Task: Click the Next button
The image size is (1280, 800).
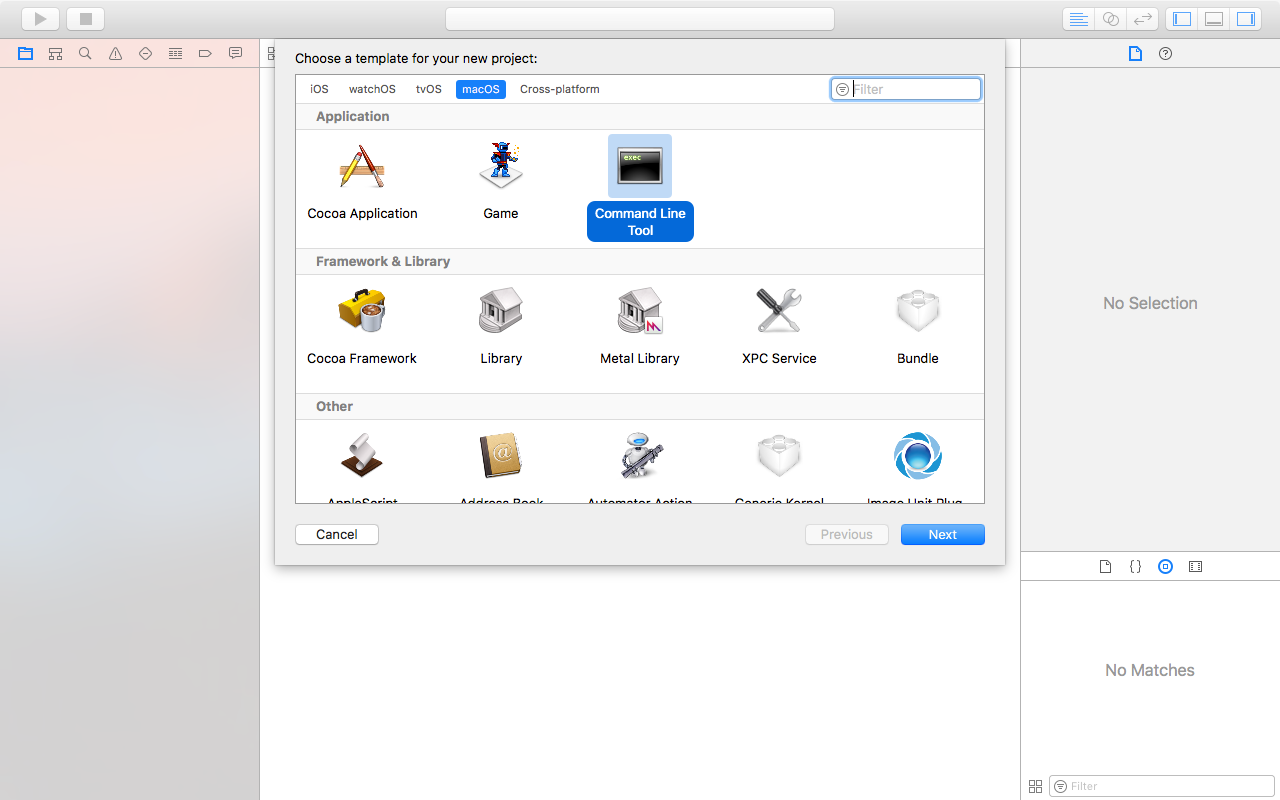Action: [941, 534]
